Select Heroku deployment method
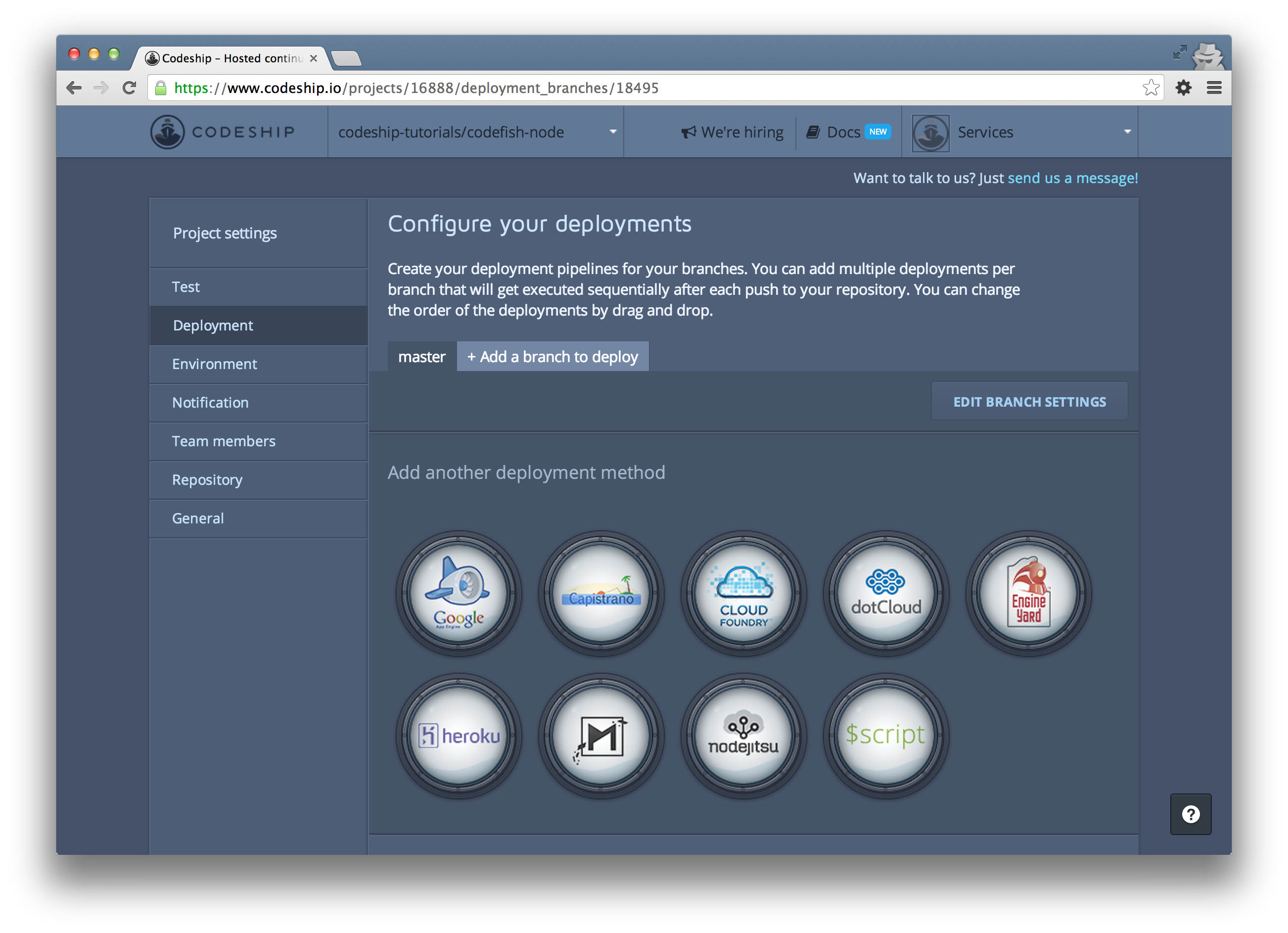The image size is (1288, 933). (459, 736)
